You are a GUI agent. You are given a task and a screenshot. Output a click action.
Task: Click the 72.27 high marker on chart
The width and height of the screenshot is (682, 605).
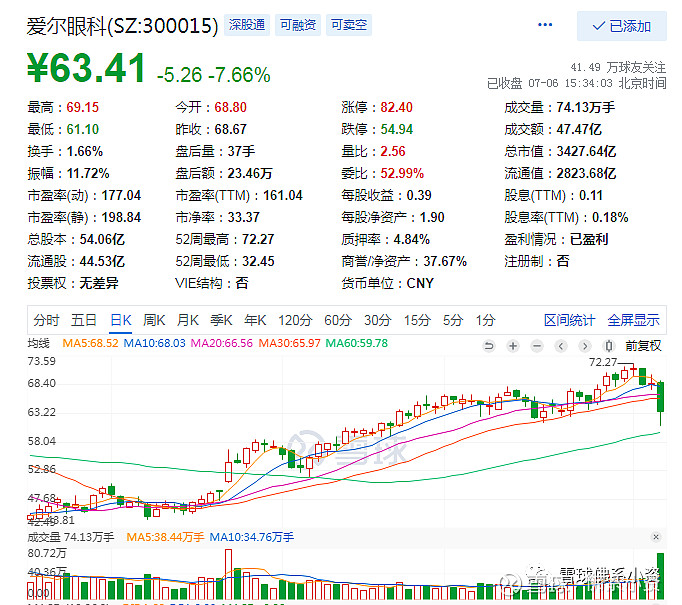603,362
